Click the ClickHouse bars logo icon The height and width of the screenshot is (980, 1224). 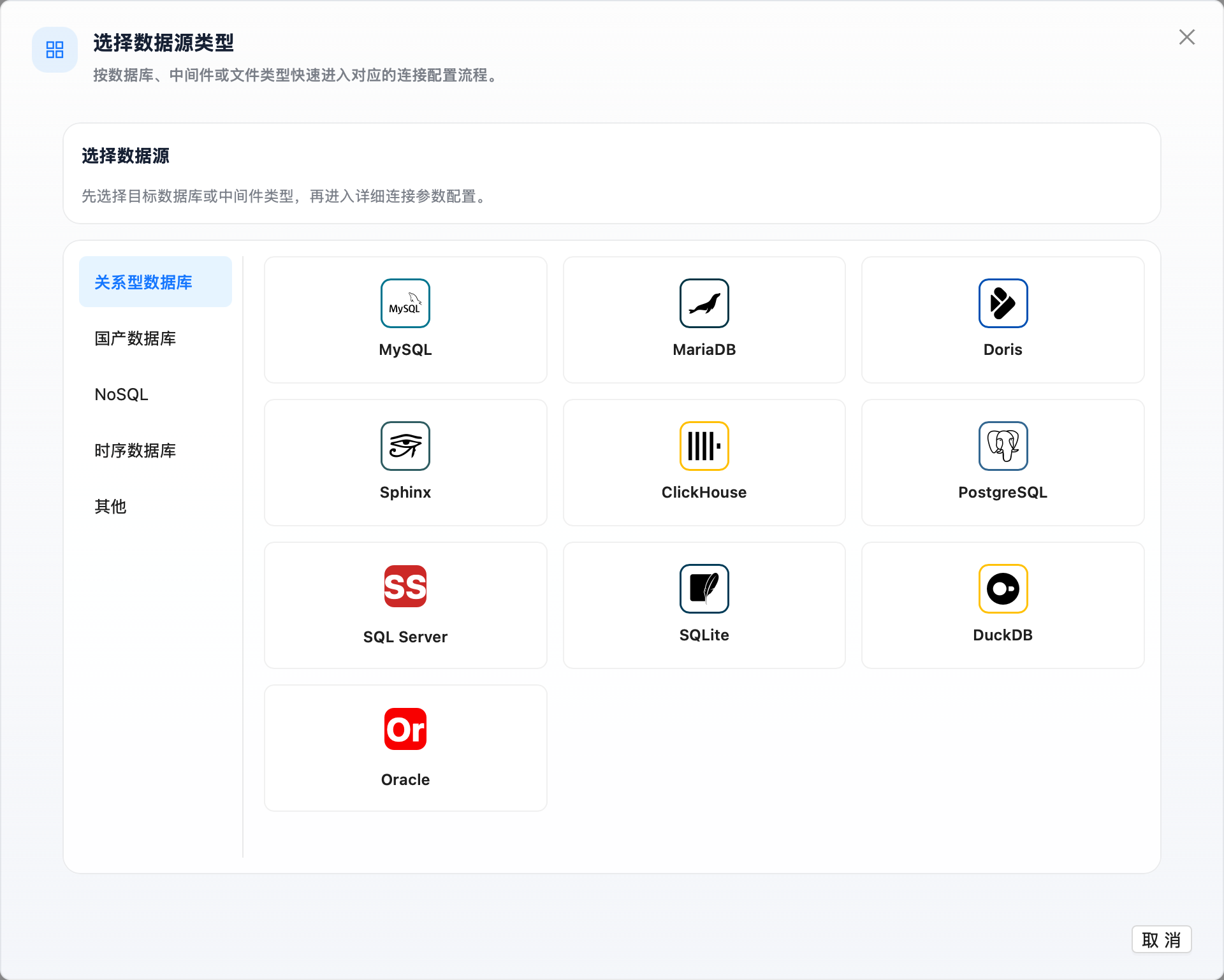click(x=704, y=446)
